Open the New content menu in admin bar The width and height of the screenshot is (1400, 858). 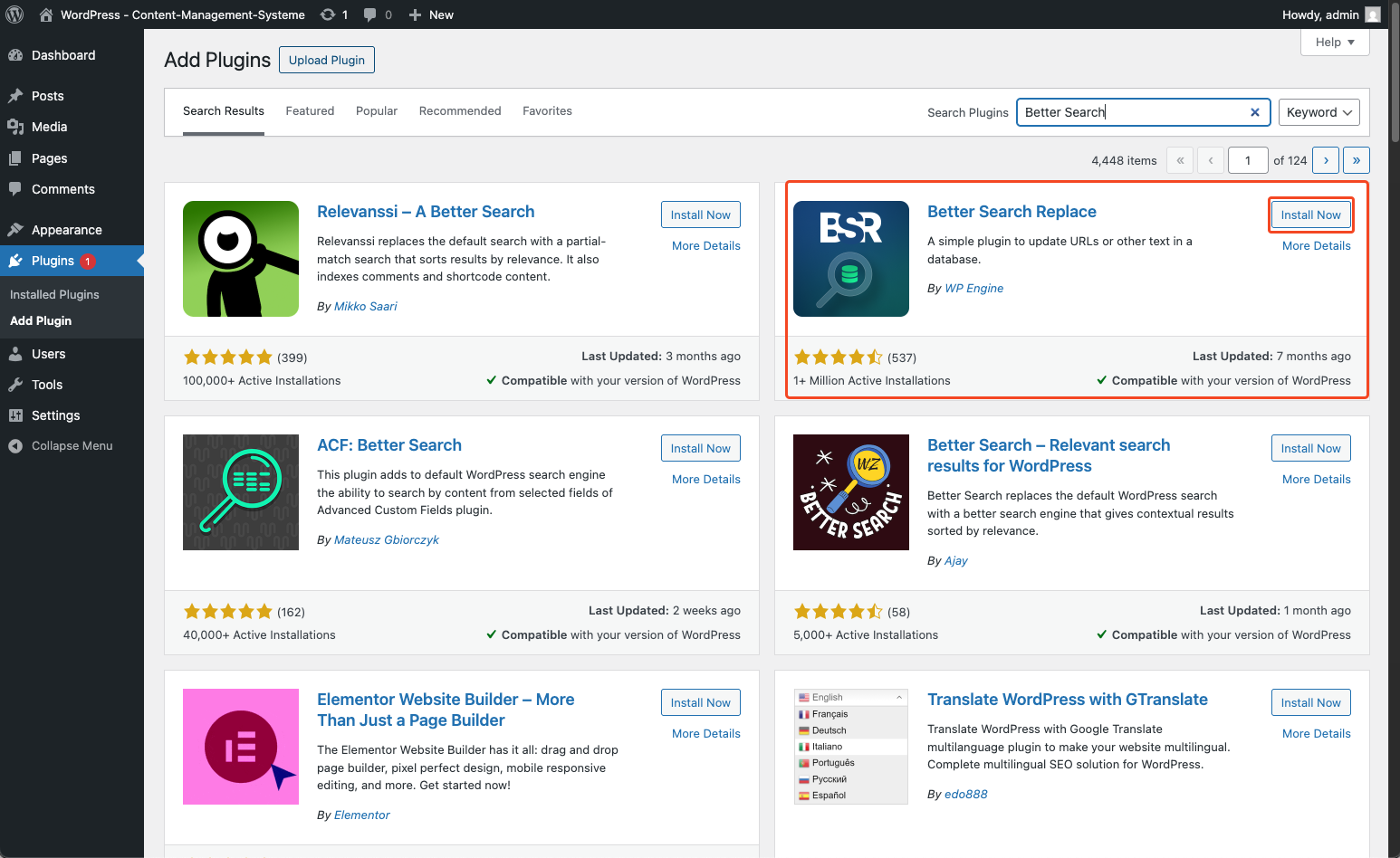pyautogui.click(x=431, y=14)
